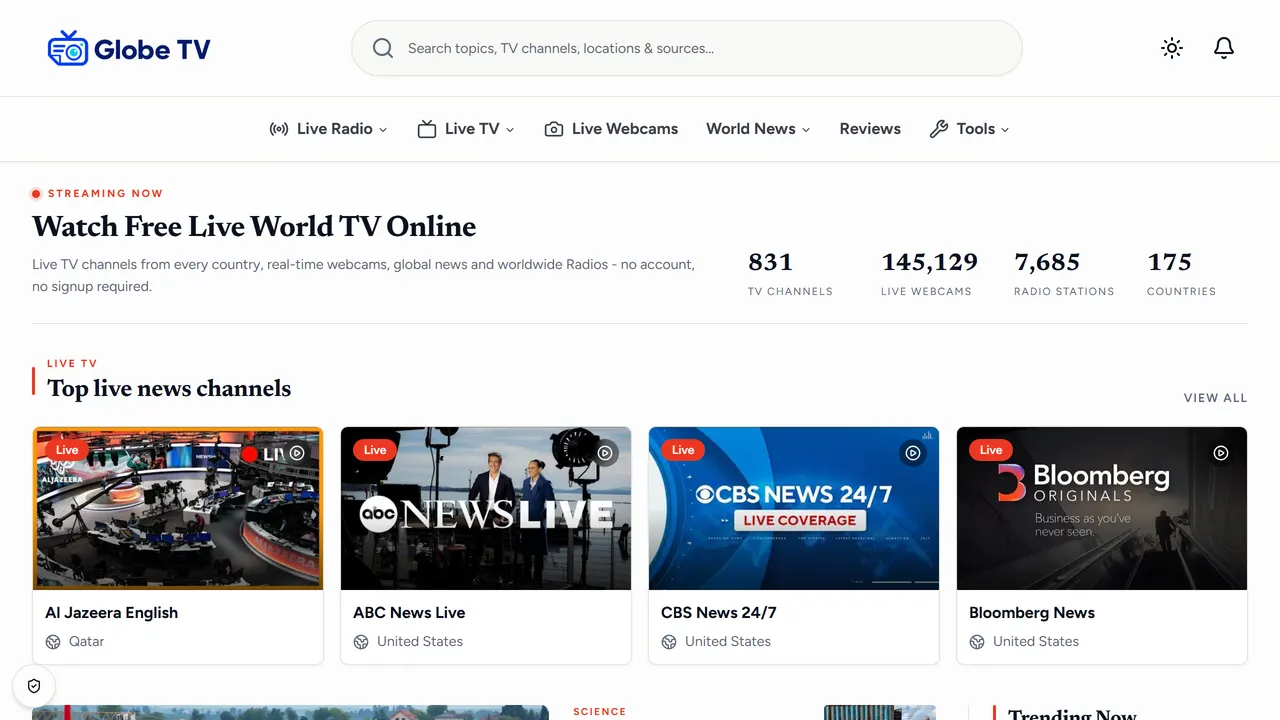Click Live badge on Al Jazeera card

pyautogui.click(x=67, y=450)
